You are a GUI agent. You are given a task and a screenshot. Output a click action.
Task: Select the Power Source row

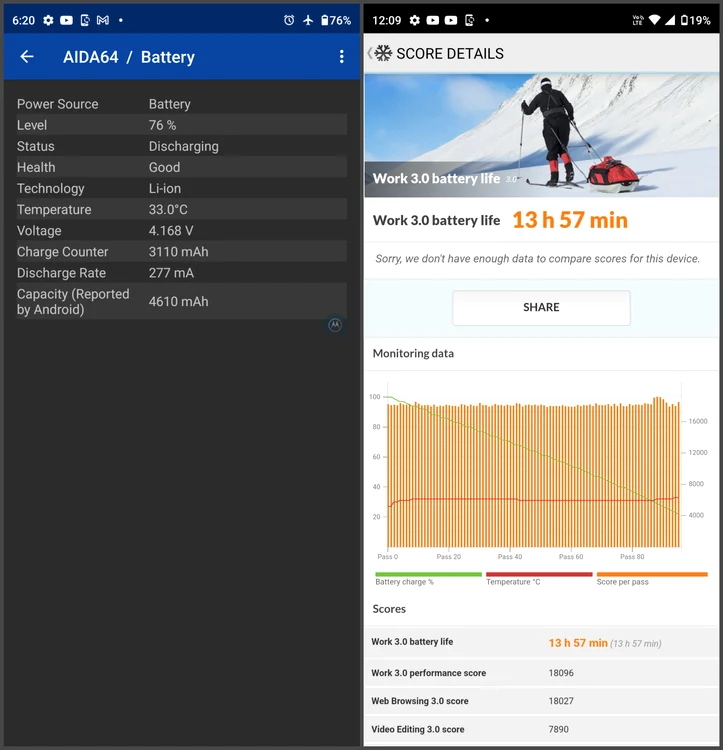point(182,104)
